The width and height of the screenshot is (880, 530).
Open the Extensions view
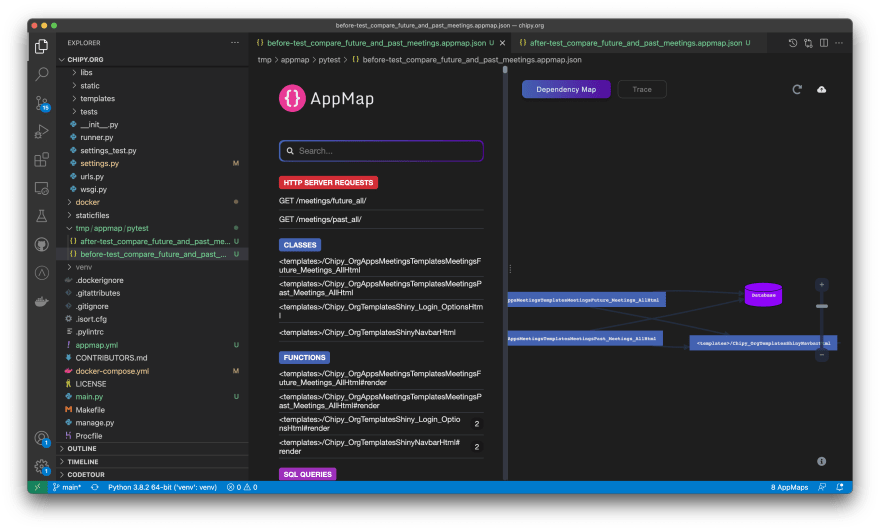tap(42, 159)
